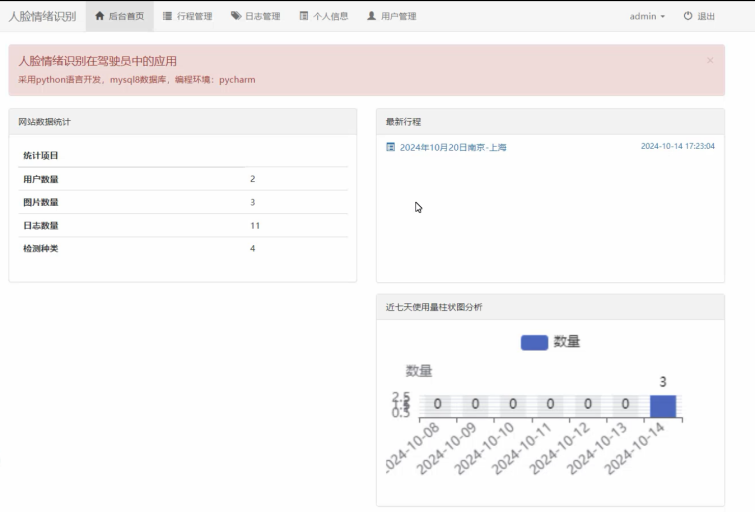Open 个人信息 menu item

coord(324,16)
